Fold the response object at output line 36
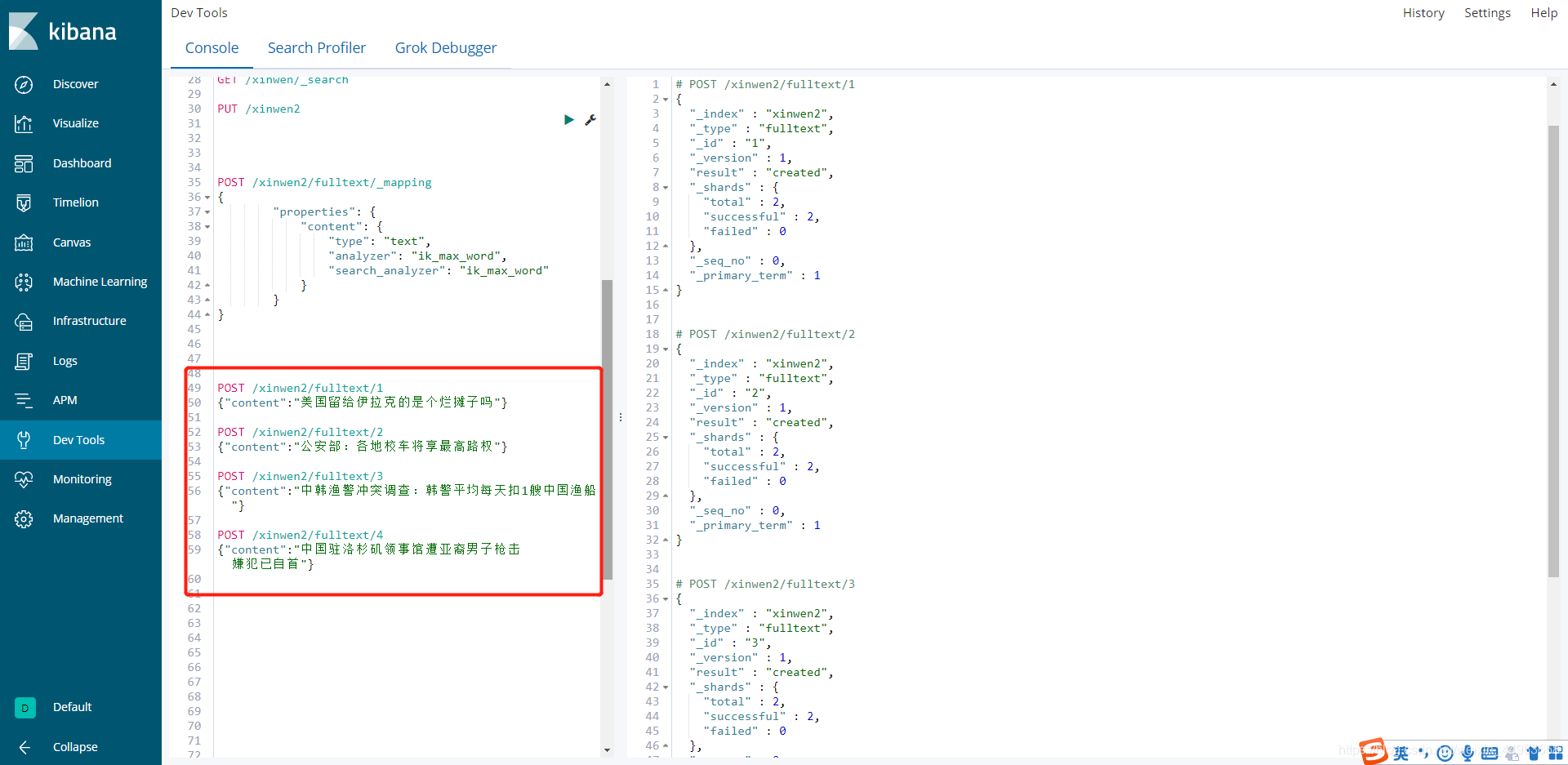This screenshot has width=1568, height=765. (666, 599)
